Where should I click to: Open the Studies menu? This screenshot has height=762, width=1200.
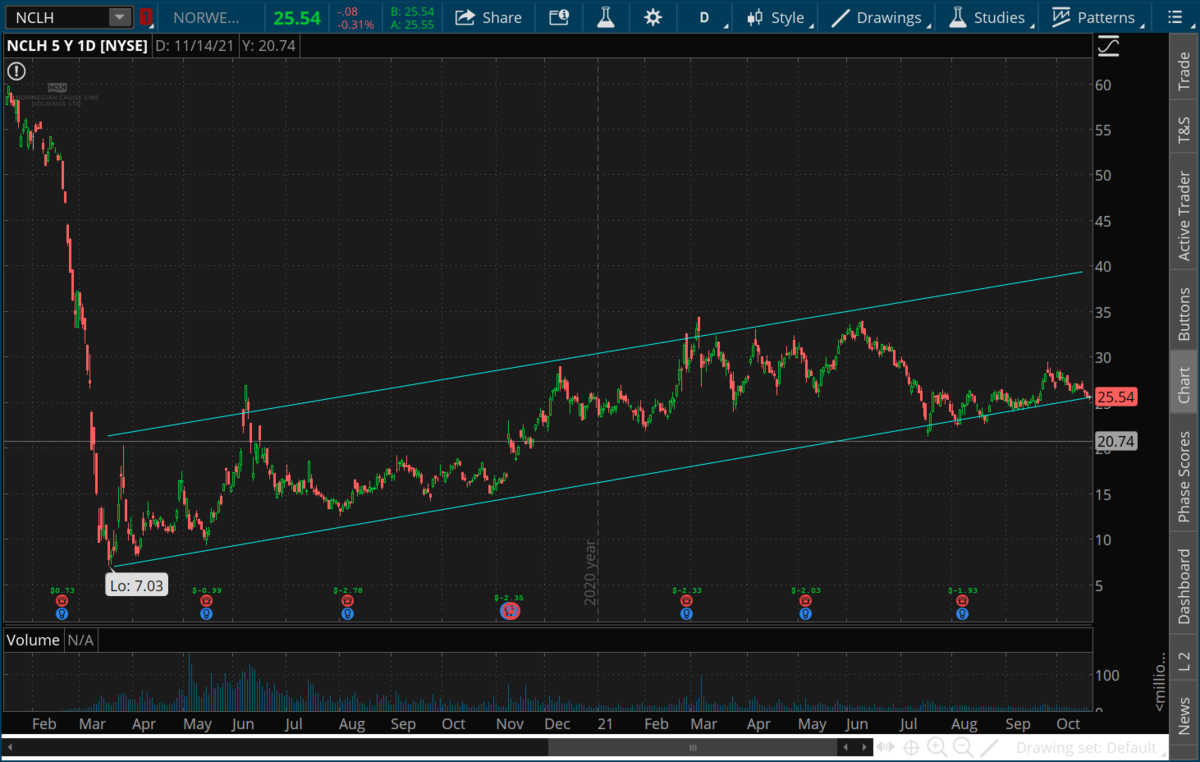(x=988, y=17)
